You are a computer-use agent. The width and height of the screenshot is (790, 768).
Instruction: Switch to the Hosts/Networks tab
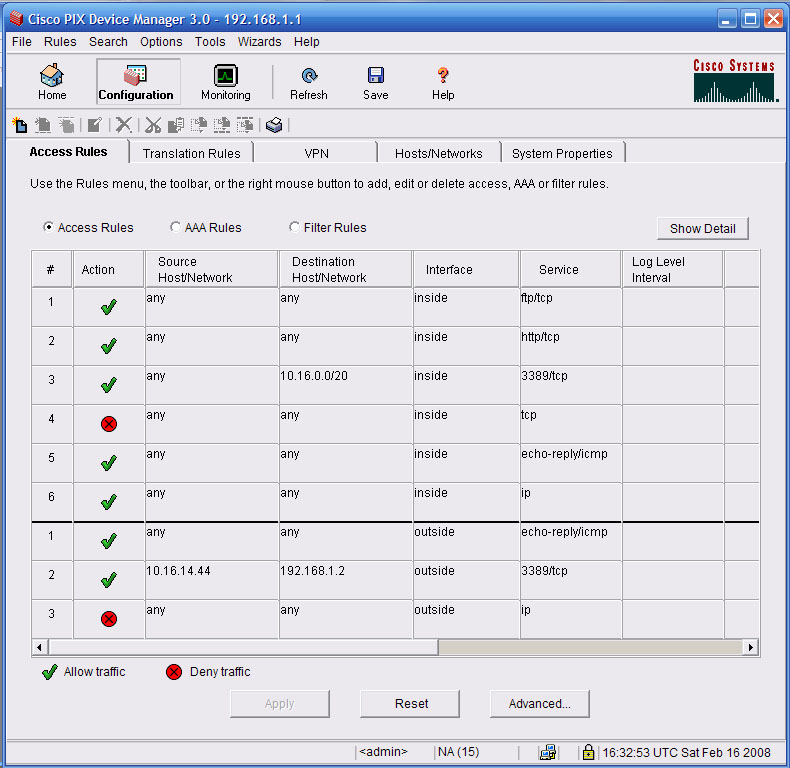[439, 153]
